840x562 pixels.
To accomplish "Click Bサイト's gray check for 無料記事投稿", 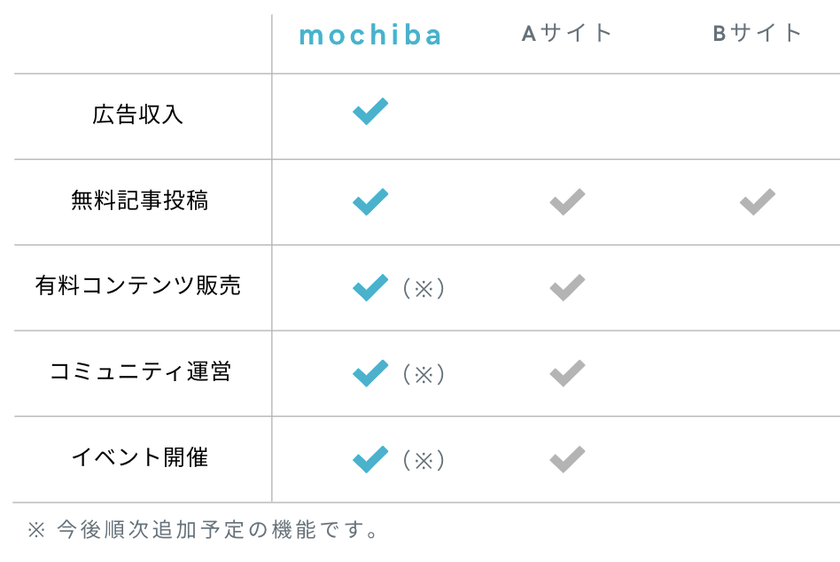I will pos(757,202).
